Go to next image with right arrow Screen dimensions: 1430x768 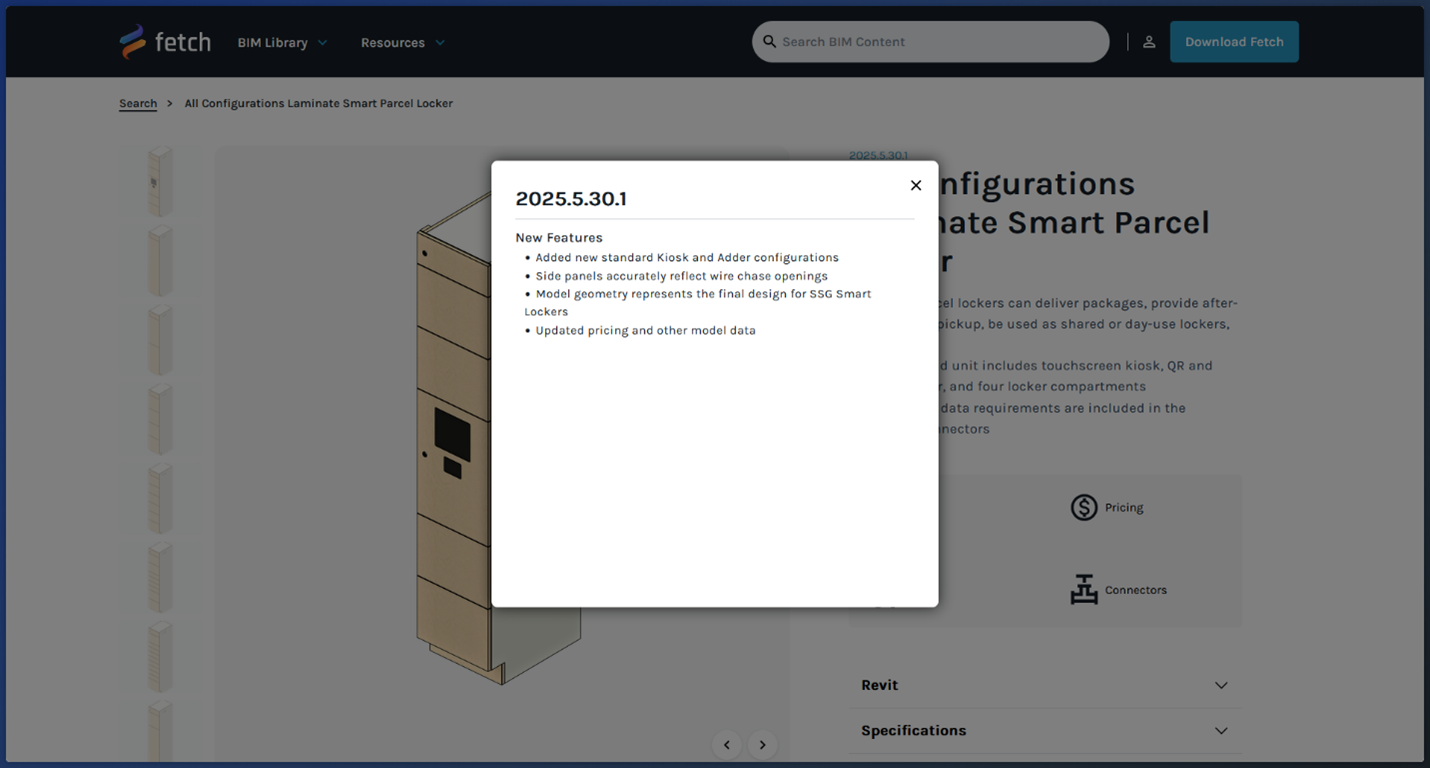coord(762,745)
